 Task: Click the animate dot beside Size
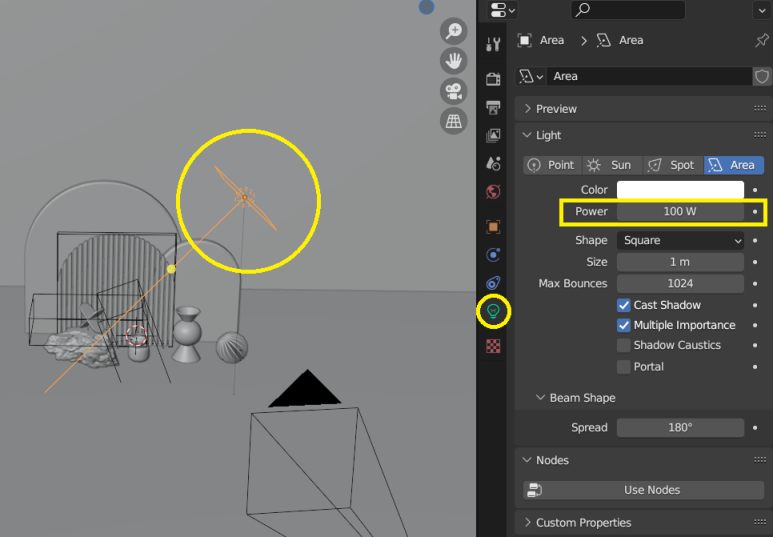[755, 262]
